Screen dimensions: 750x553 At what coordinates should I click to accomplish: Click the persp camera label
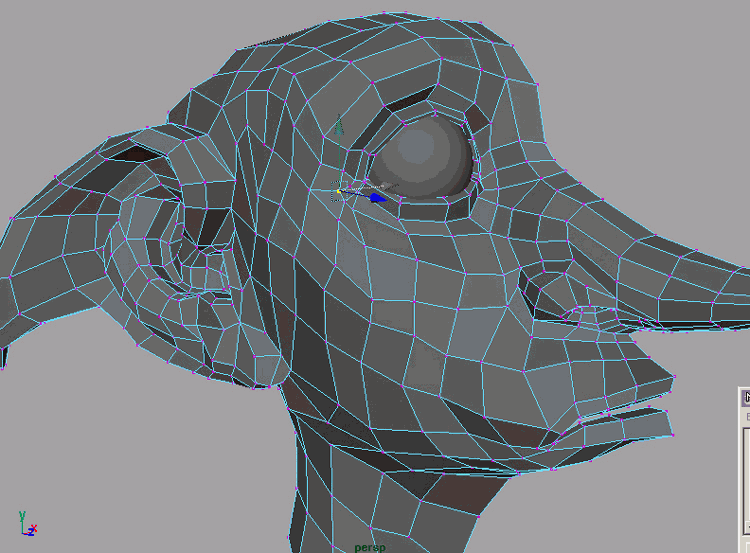pyautogui.click(x=369, y=547)
